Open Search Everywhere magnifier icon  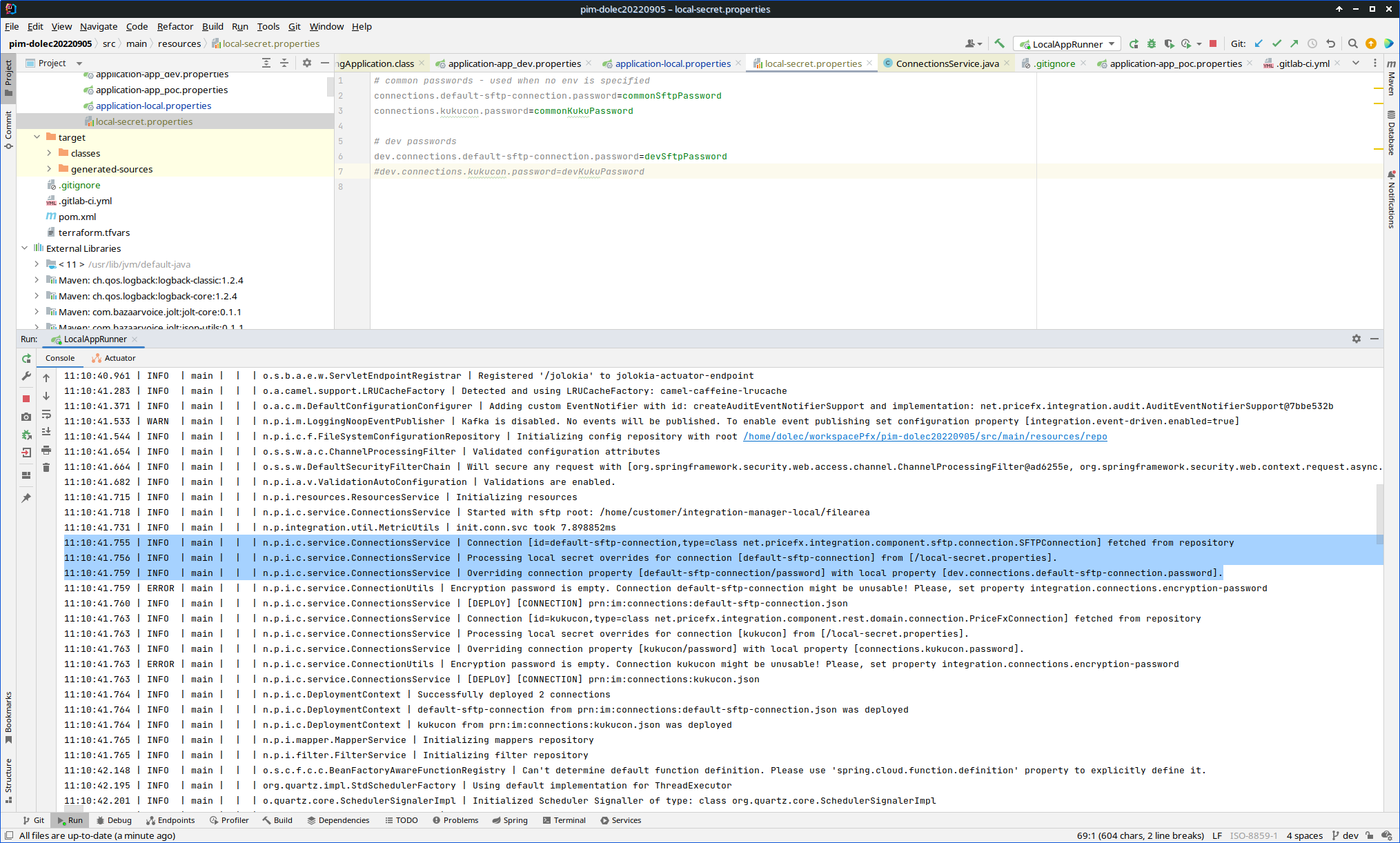point(1353,43)
